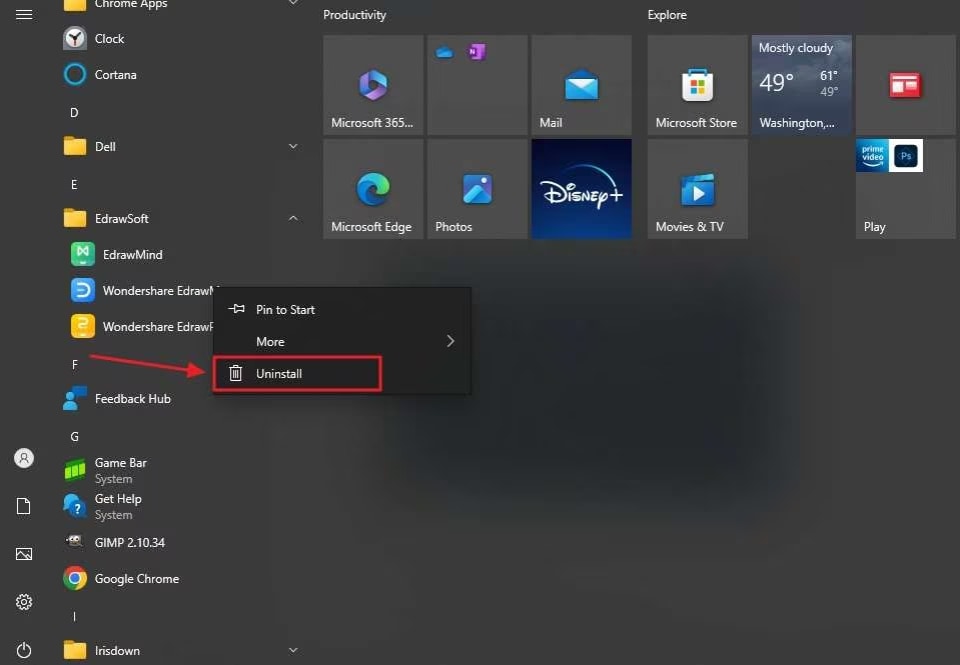
Task: Open Microsoft 365 tile
Action: (x=373, y=85)
